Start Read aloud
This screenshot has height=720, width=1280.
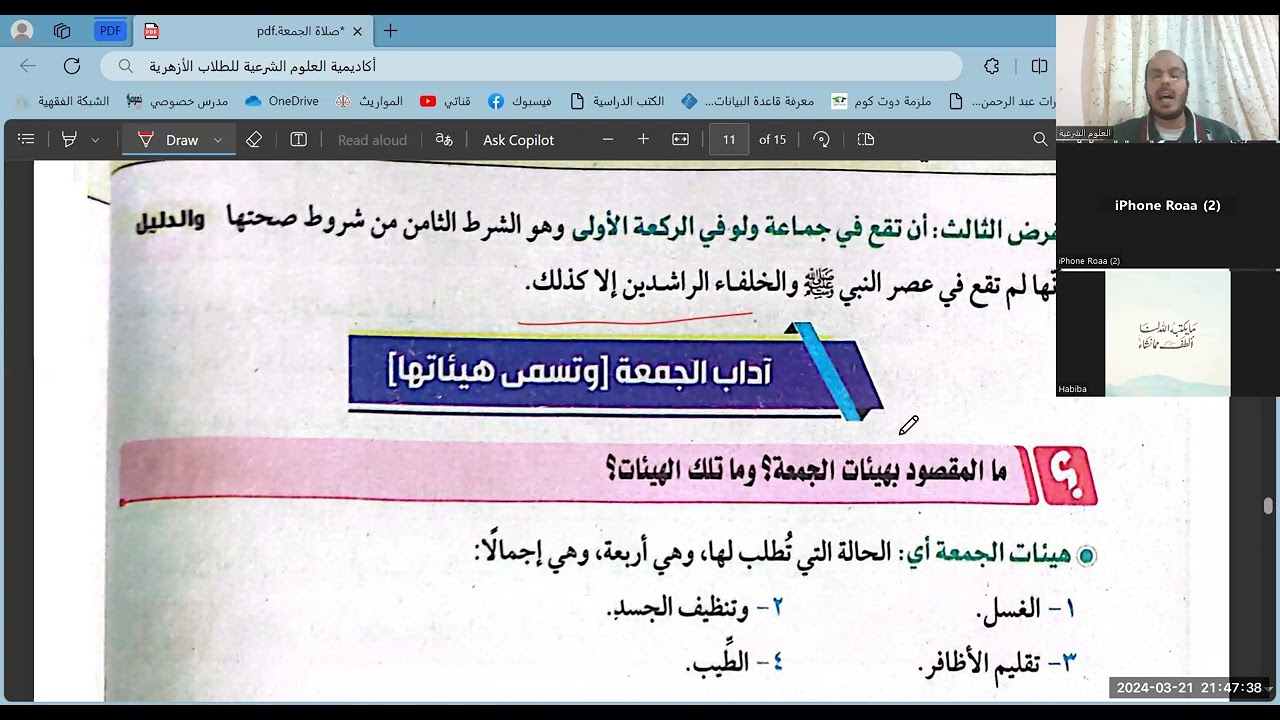click(372, 140)
